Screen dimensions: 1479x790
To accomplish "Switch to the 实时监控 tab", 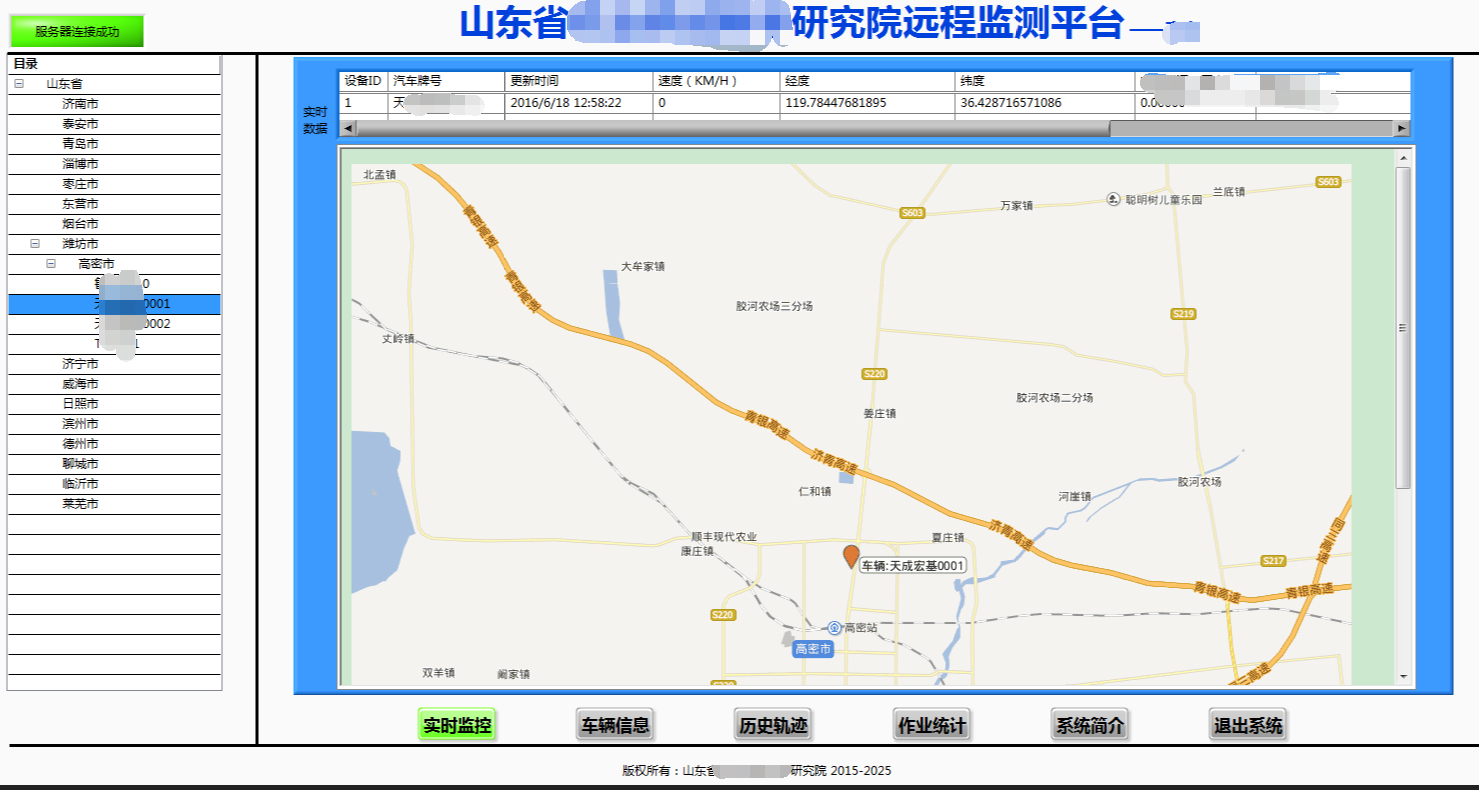I will pyautogui.click(x=457, y=725).
